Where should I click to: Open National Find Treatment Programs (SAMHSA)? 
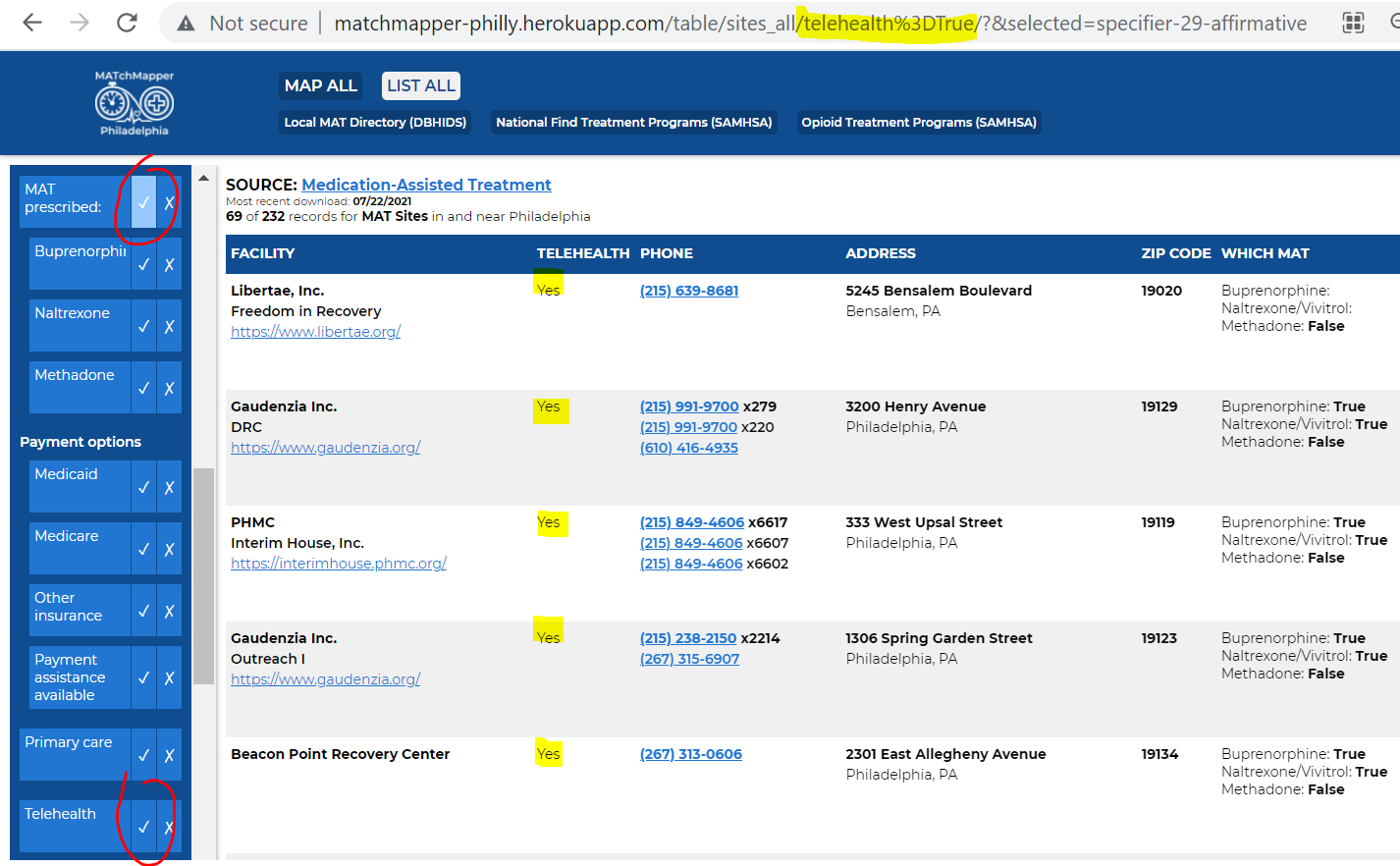(634, 122)
